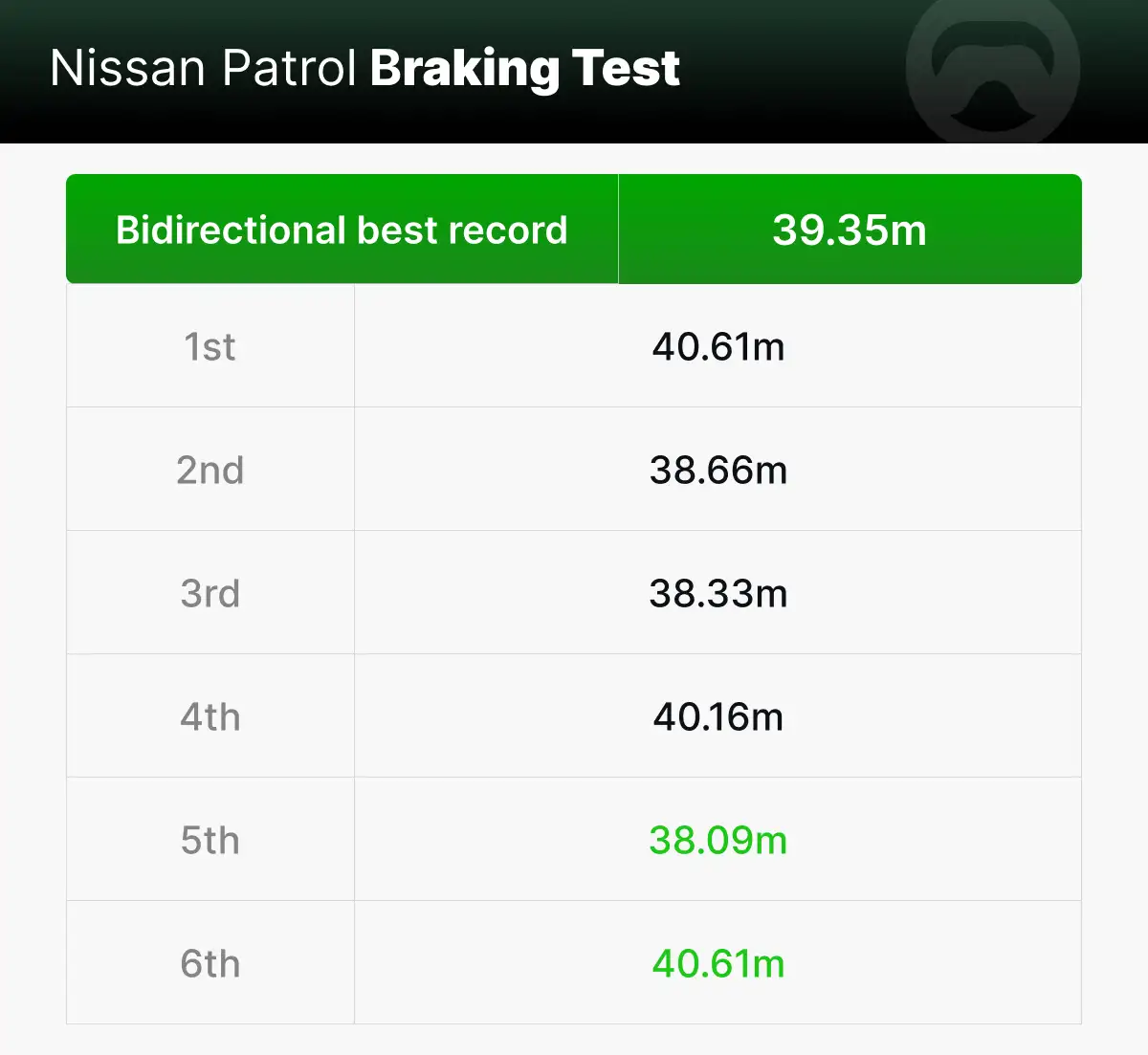This screenshot has height=1055, width=1148.
Task: Click the 38.66m braking distance
Action: tap(717, 471)
